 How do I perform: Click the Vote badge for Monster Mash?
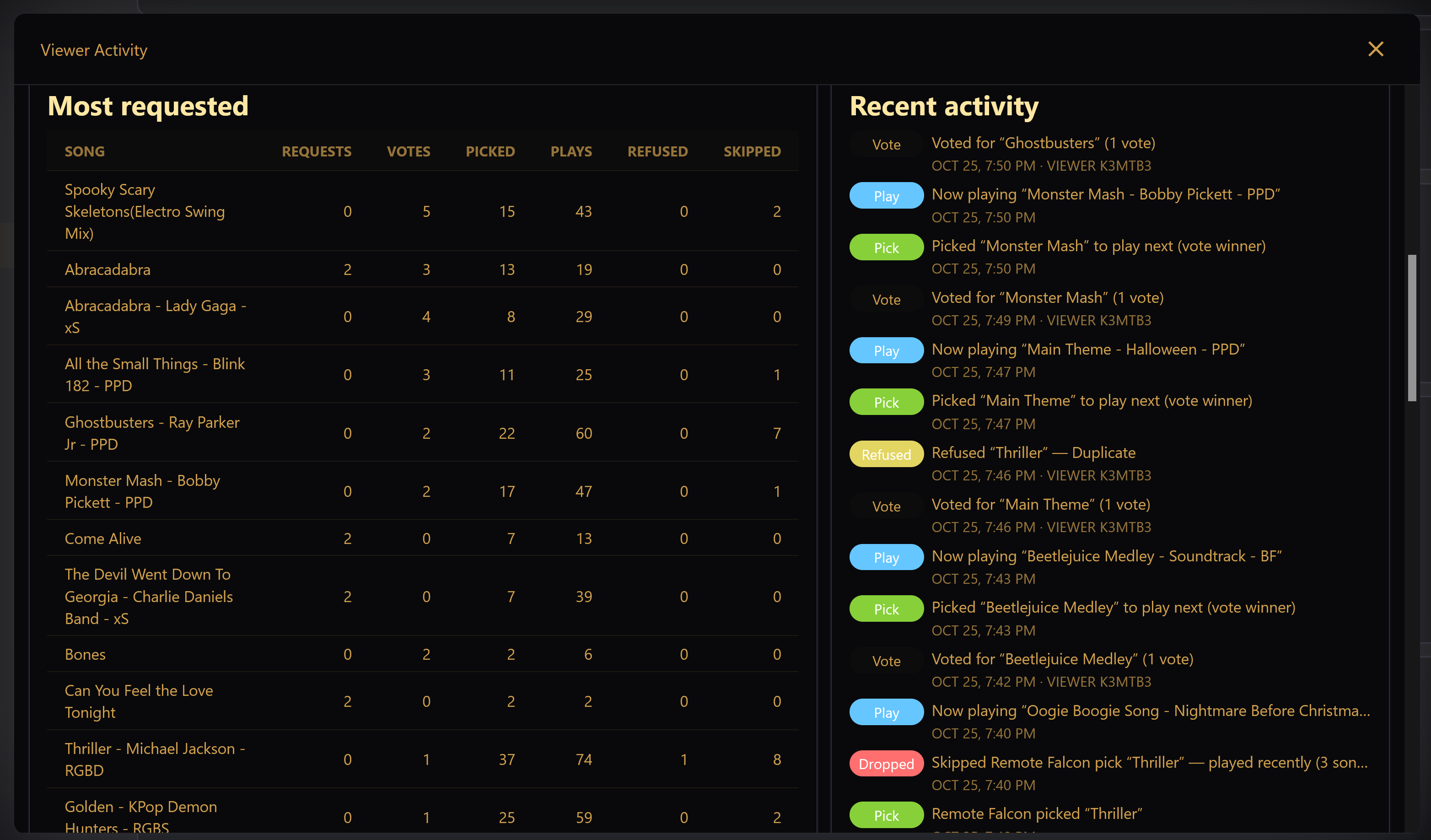(886, 299)
